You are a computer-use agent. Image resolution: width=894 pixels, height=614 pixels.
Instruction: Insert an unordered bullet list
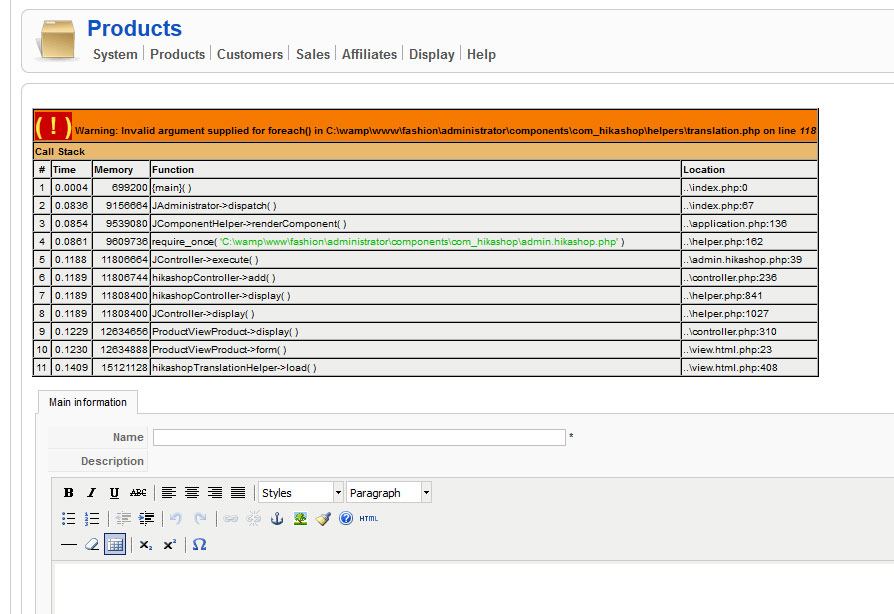(x=69, y=519)
